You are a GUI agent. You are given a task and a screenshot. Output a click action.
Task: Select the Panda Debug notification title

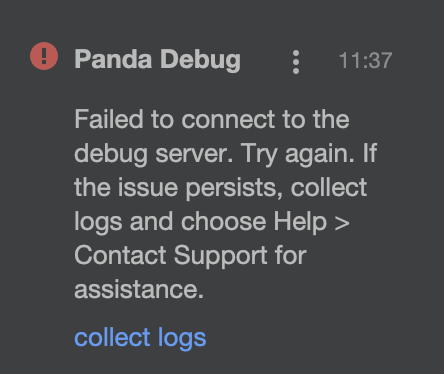(x=157, y=60)
